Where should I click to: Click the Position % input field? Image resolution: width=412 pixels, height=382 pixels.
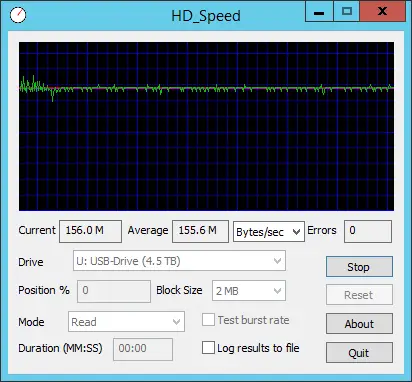click(114, 291)
